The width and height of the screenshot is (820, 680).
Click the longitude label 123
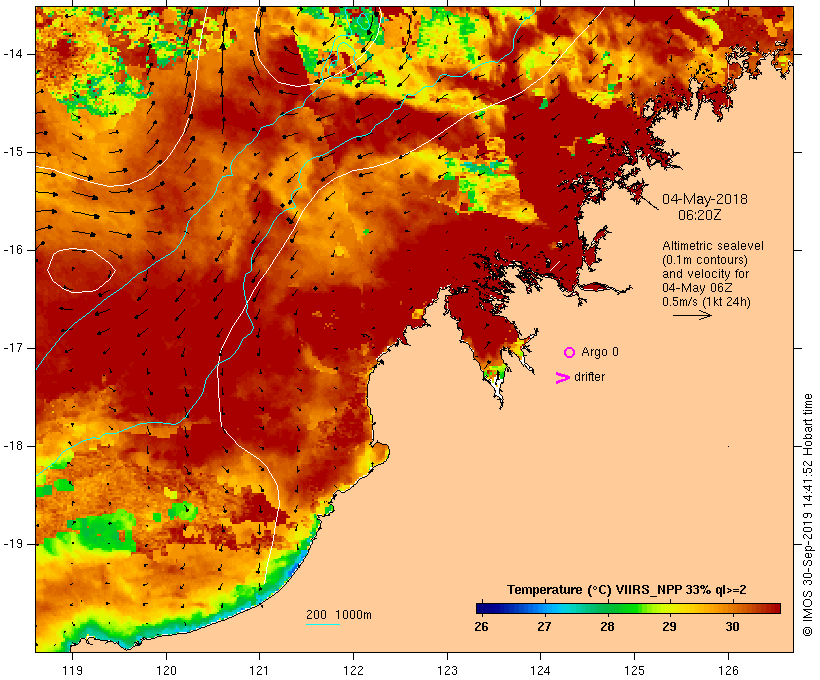pyautogui.click(x=447, y=670)
